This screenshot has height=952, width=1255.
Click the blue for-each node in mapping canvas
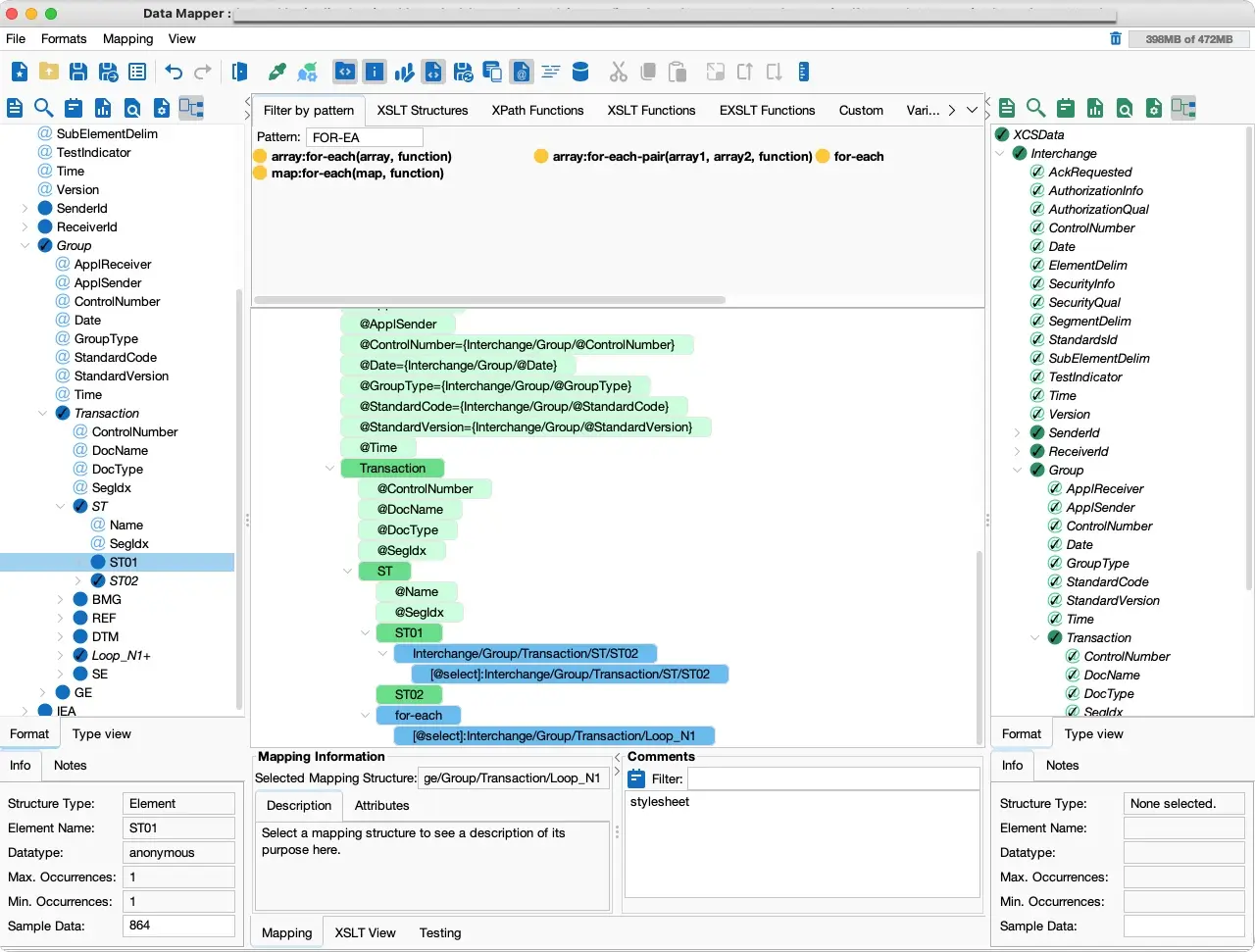pyautogui.click(x=418, y=715)
